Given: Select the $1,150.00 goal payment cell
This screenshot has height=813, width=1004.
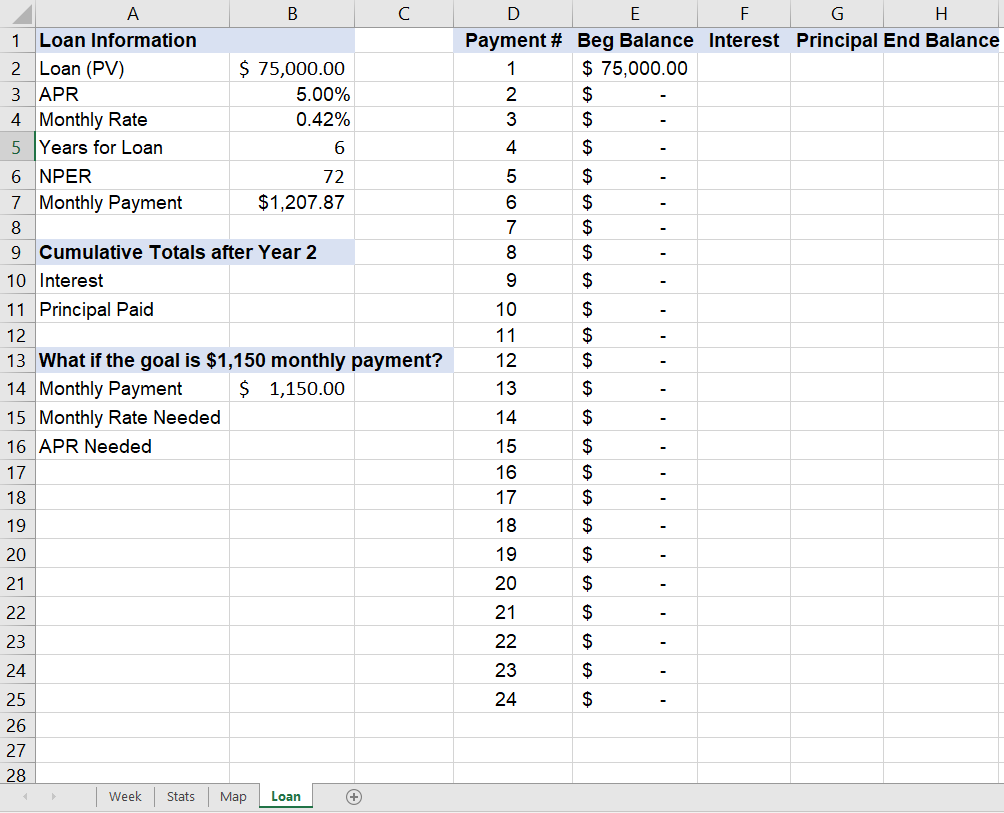Looking at the screenshot, I should (x=292, y=388).
